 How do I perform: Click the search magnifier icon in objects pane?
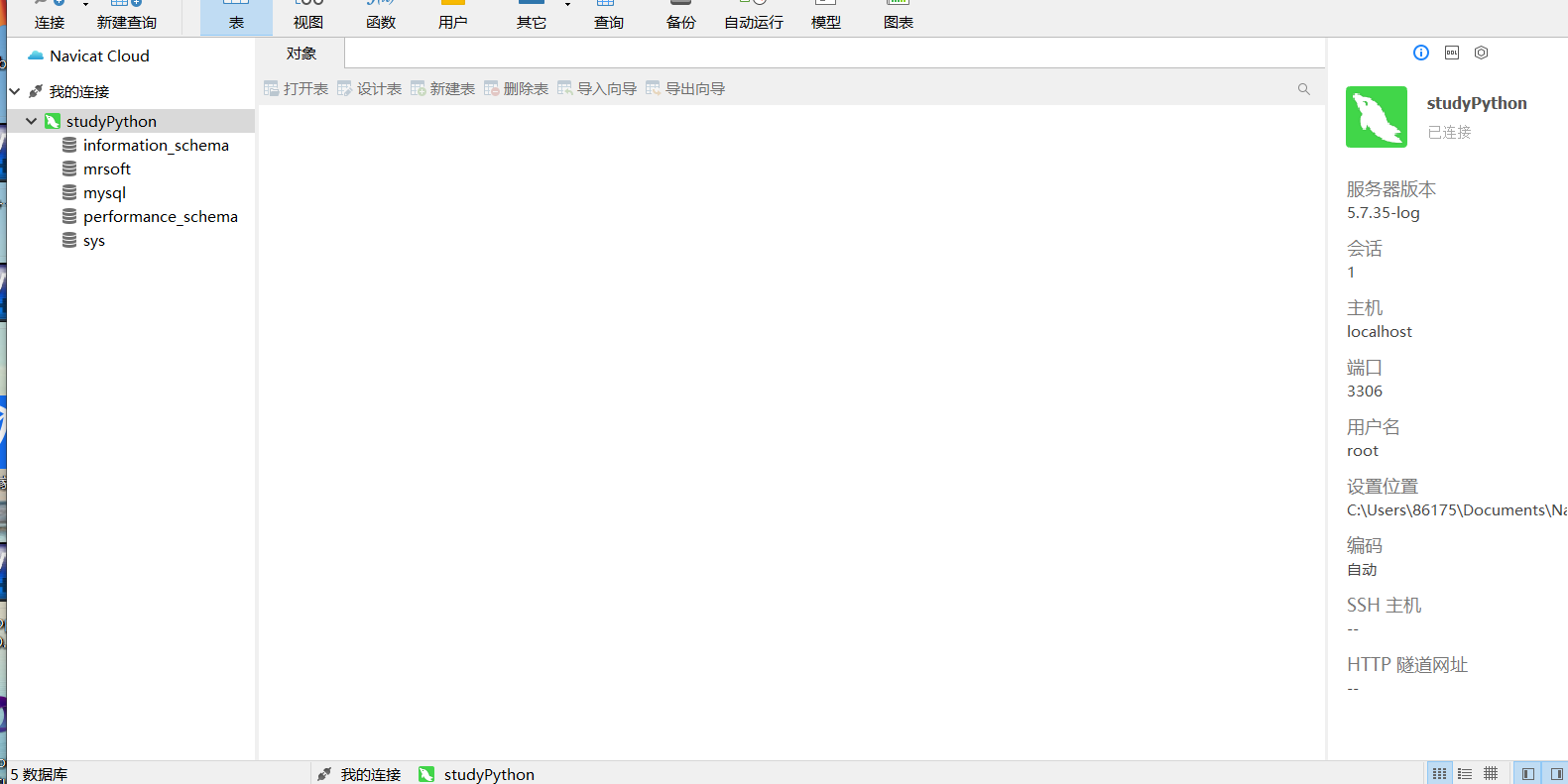[x=1304, y=89]
